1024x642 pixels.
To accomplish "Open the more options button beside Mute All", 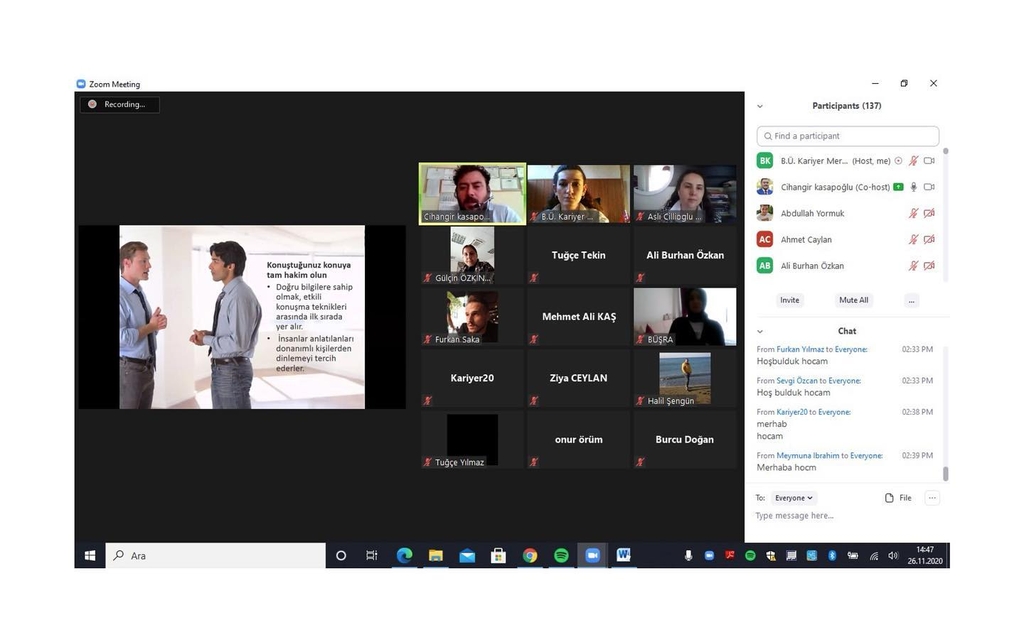I will 910,300.
